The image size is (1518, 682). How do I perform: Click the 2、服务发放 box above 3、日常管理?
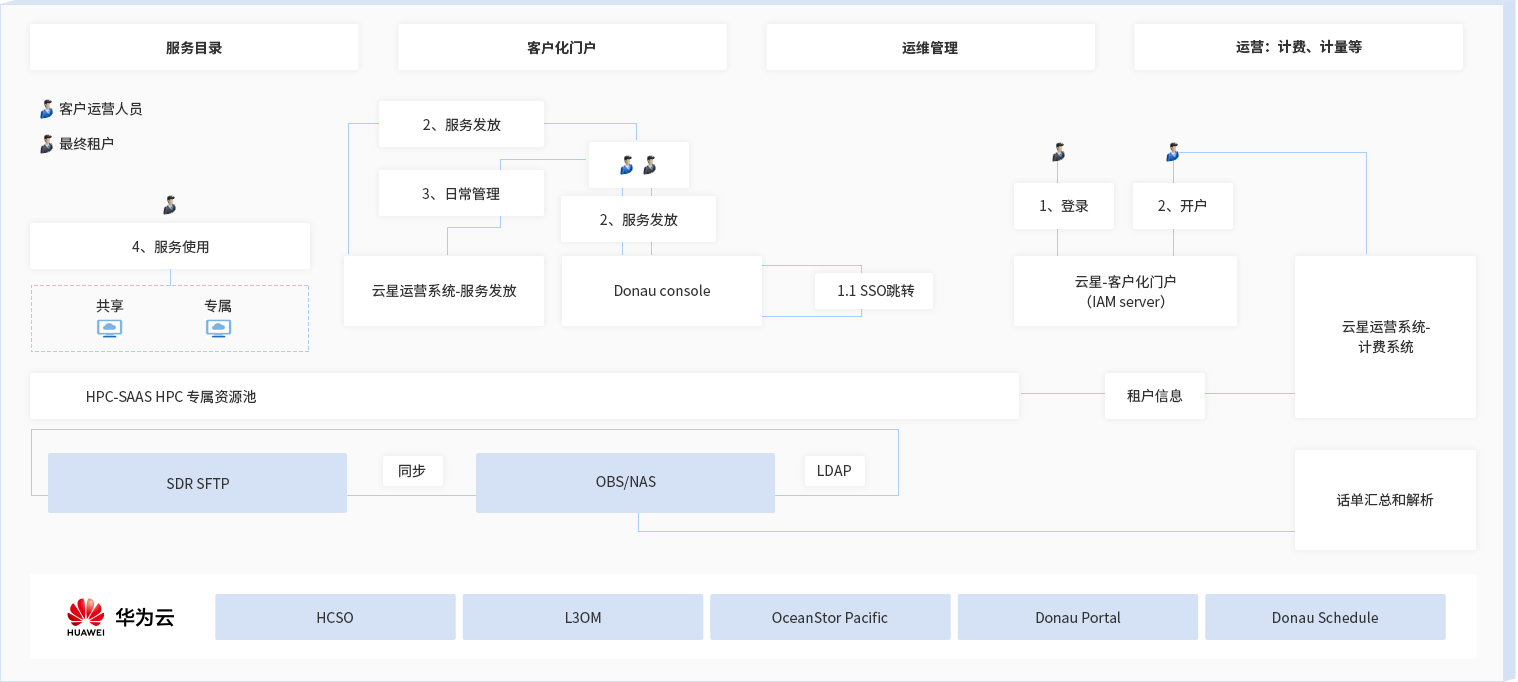(461, 124)
